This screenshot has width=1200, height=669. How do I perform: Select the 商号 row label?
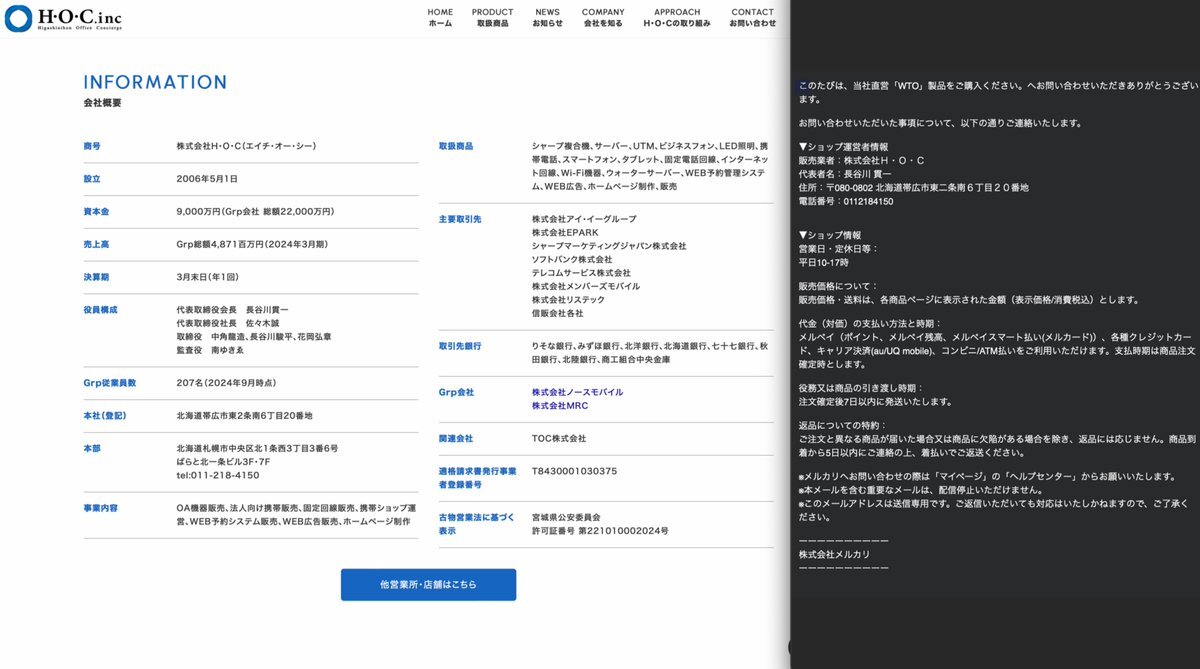[92, 146]
